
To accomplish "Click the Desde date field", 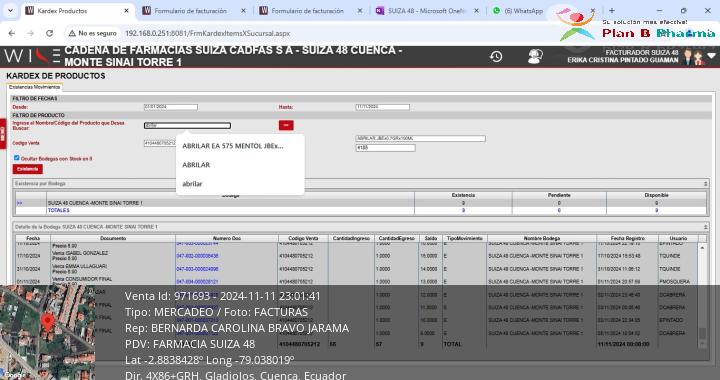I will click(171, 107).
